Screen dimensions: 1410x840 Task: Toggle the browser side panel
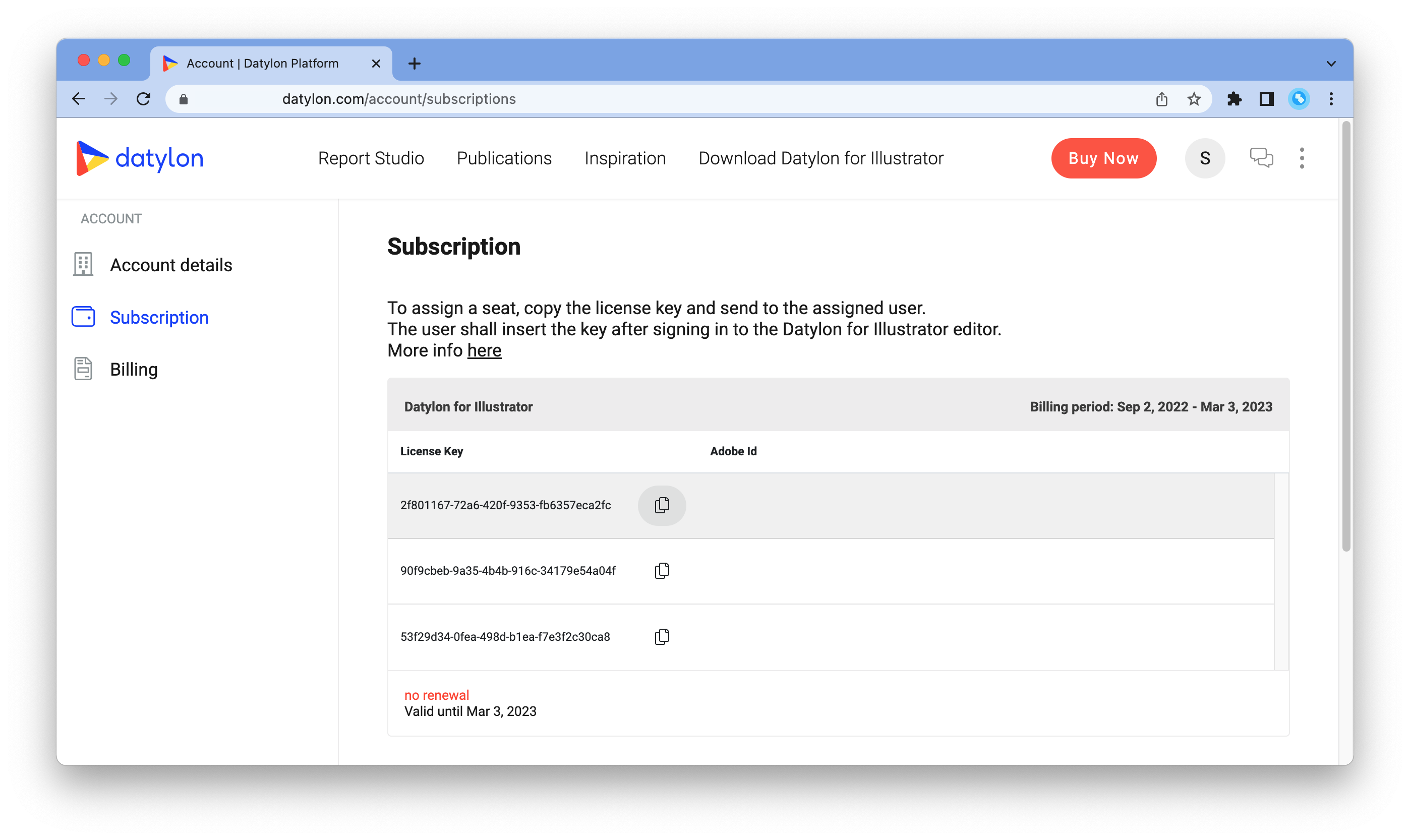1266,99
